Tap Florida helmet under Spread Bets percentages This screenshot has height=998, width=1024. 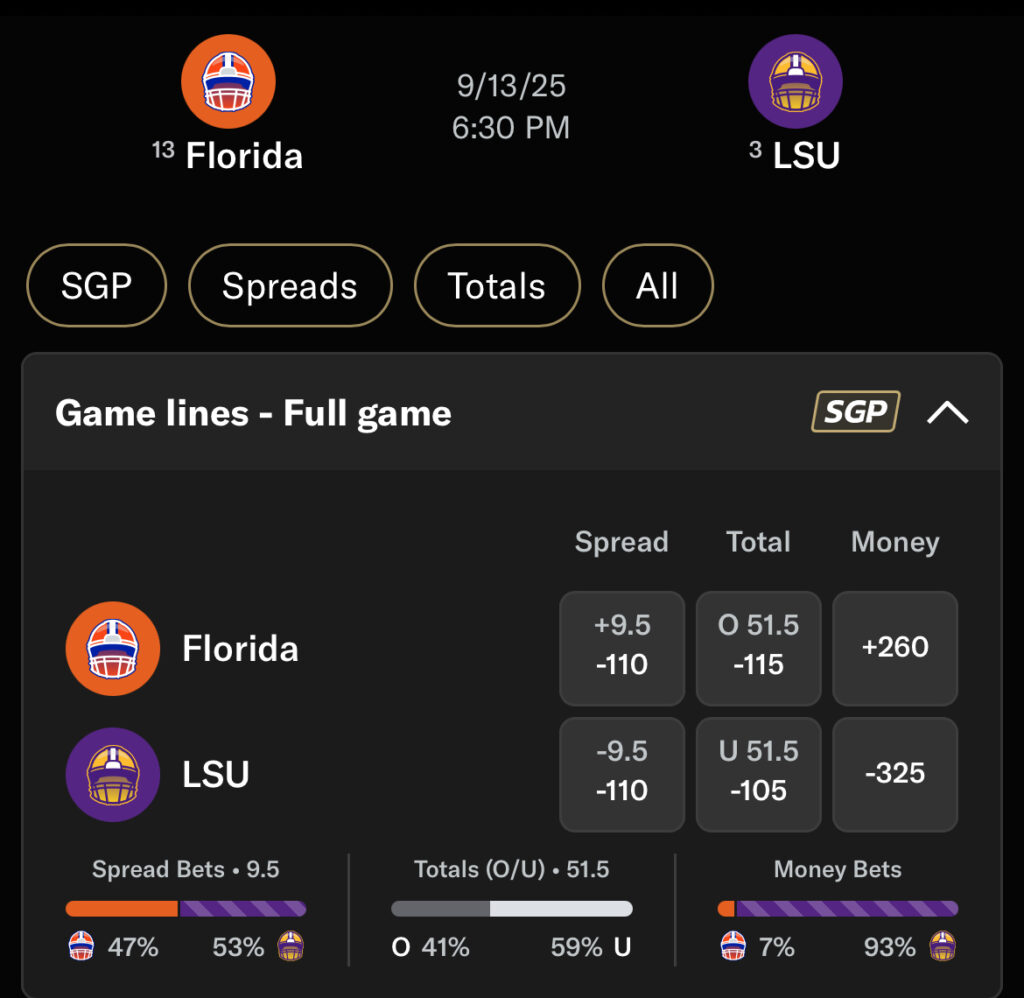point(82,946)
